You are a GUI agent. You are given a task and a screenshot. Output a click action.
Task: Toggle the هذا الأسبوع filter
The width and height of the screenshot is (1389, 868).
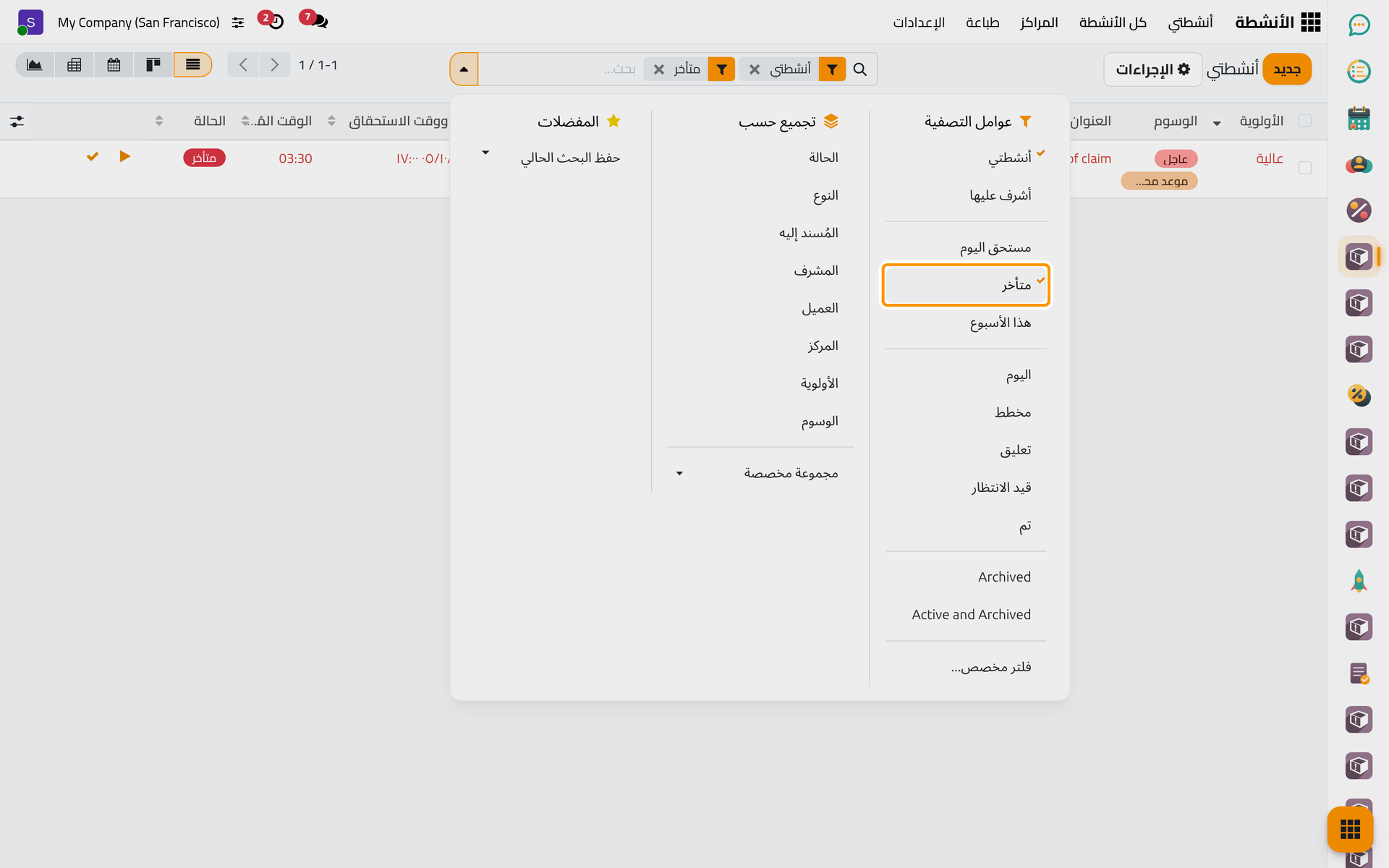[x=966, y=323]
